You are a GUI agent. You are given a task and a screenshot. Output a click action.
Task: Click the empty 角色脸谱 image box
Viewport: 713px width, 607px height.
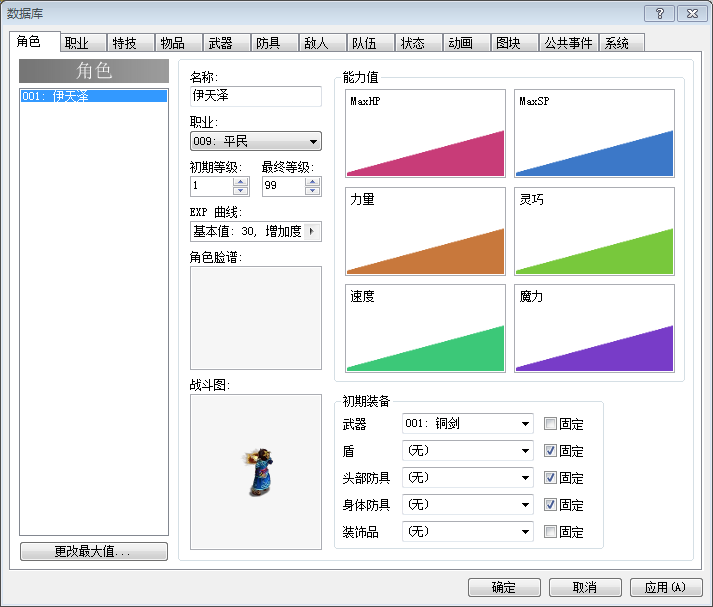pos(256,318)
